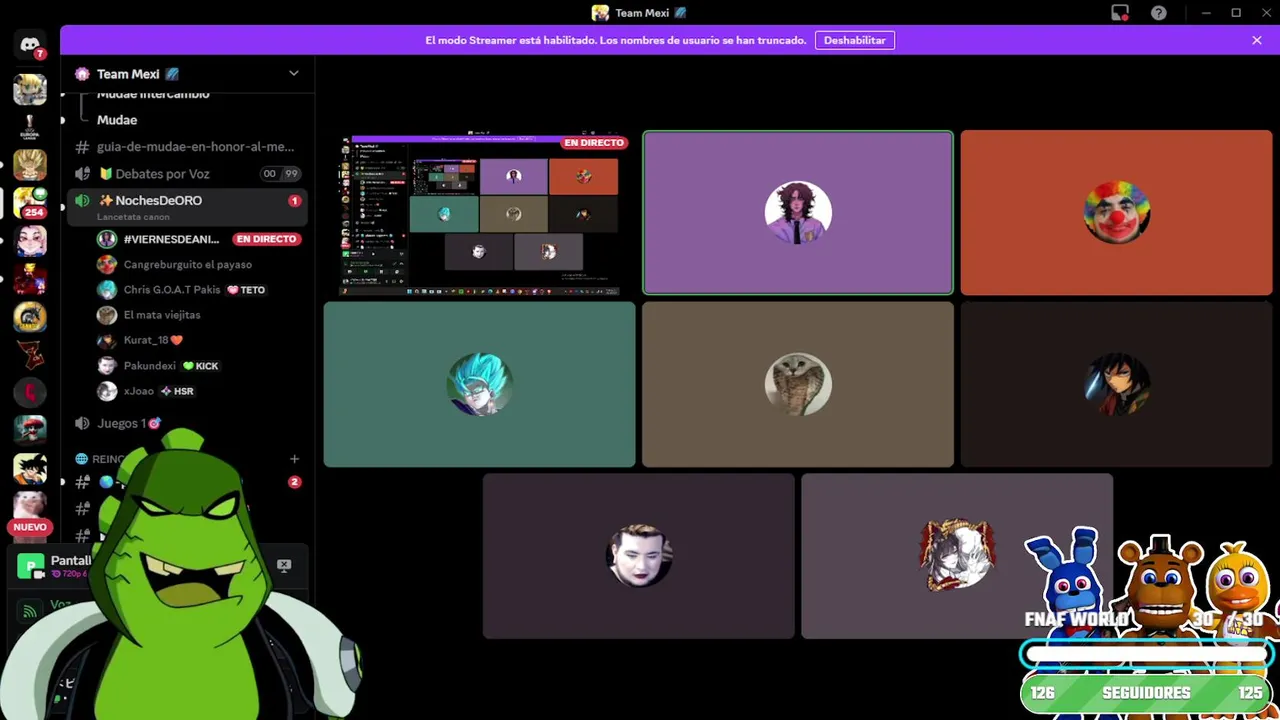Open the red Z logo server
This screenshot has height=720, width=1280.
pos(30,354)
